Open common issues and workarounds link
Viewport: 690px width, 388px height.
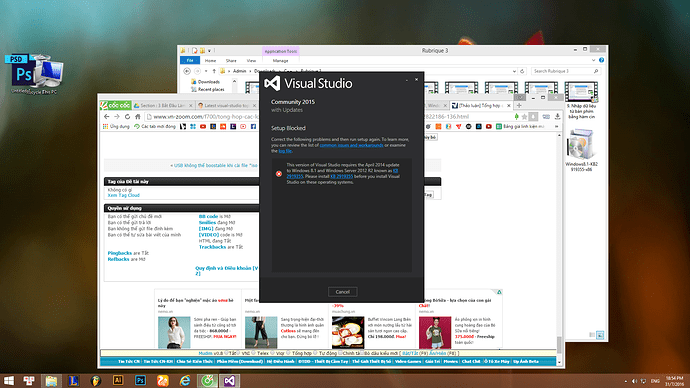click(351, 145)
